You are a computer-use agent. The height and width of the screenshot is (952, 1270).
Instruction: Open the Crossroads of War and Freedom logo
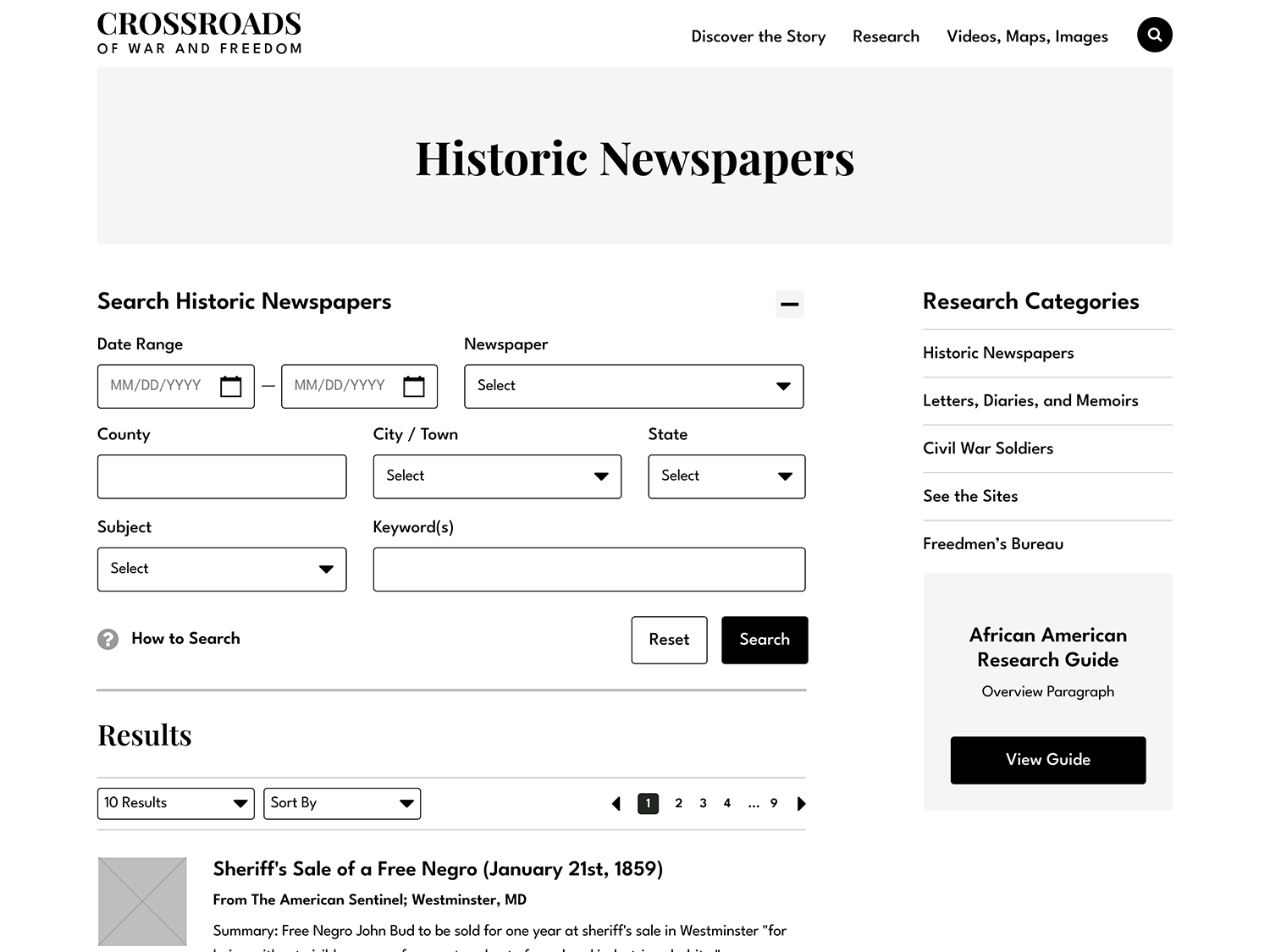200,34
